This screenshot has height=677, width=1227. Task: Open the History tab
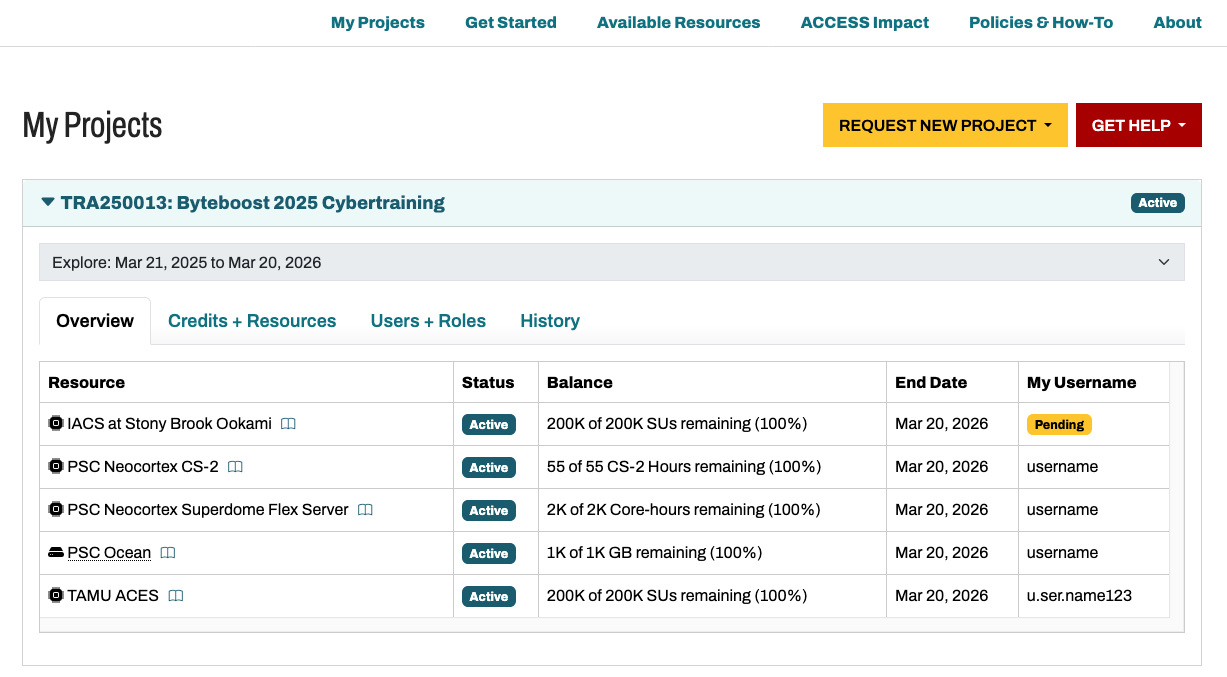pos(550,321)
